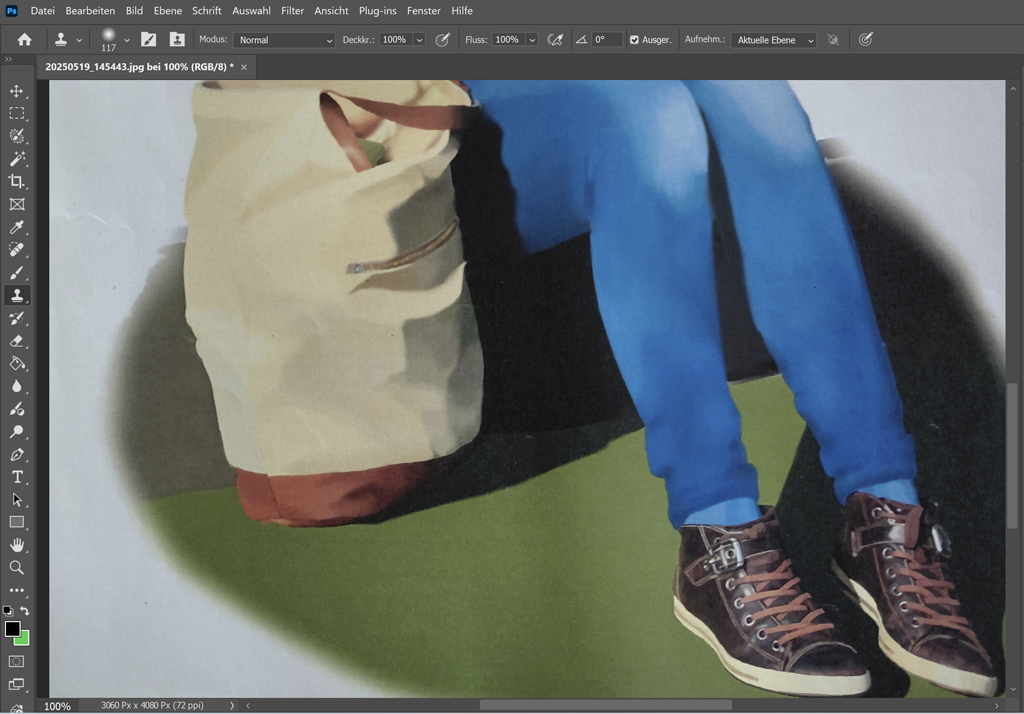The width and height of the screenshot is (1024, 714).
Task: Activate the Spot Healing Brush tool
Action: 17,250
